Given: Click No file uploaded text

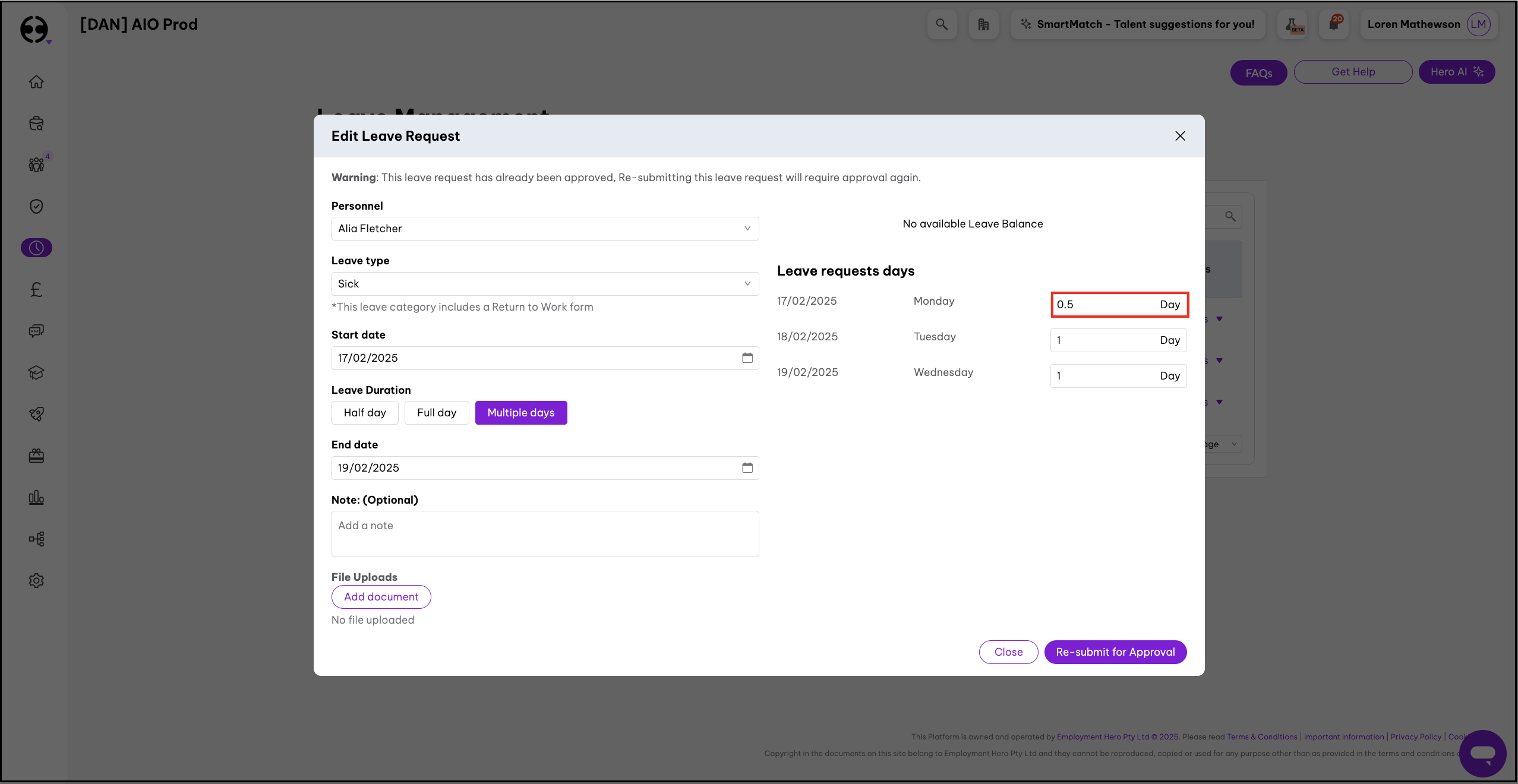Looking at the screenshot, I should 373,620.
